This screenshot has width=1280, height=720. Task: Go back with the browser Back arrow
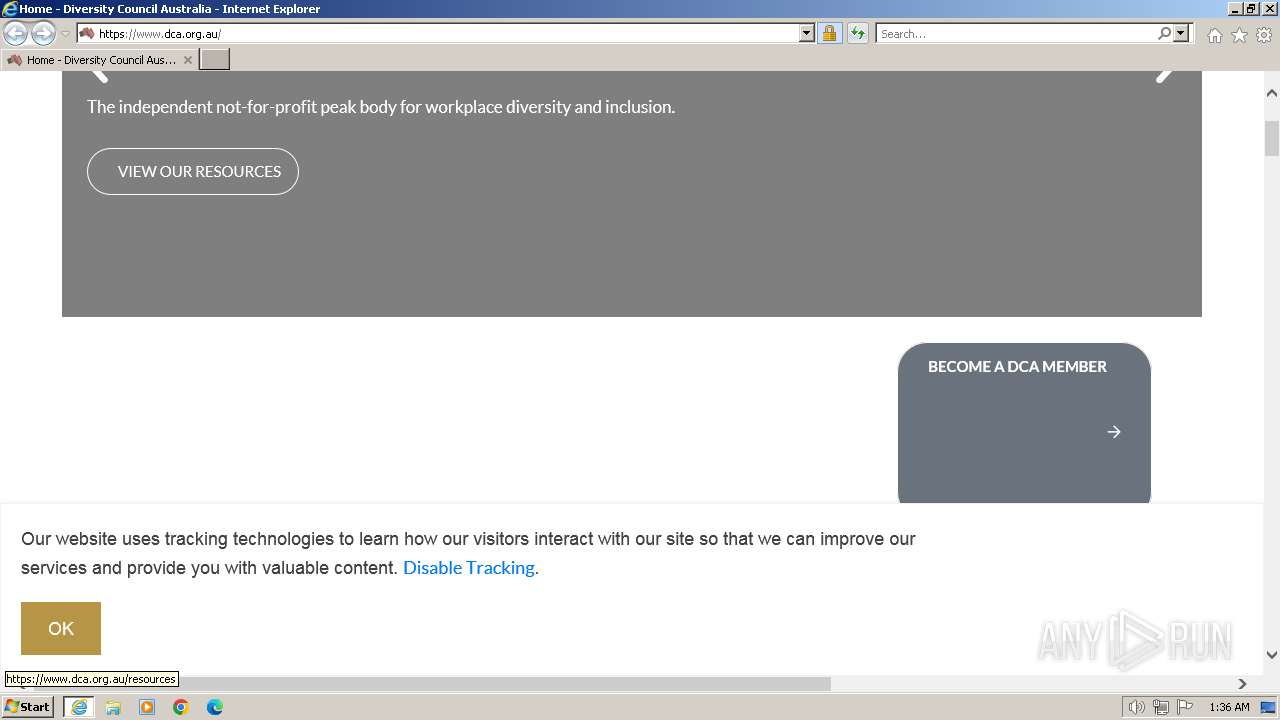tap(15, 33)
